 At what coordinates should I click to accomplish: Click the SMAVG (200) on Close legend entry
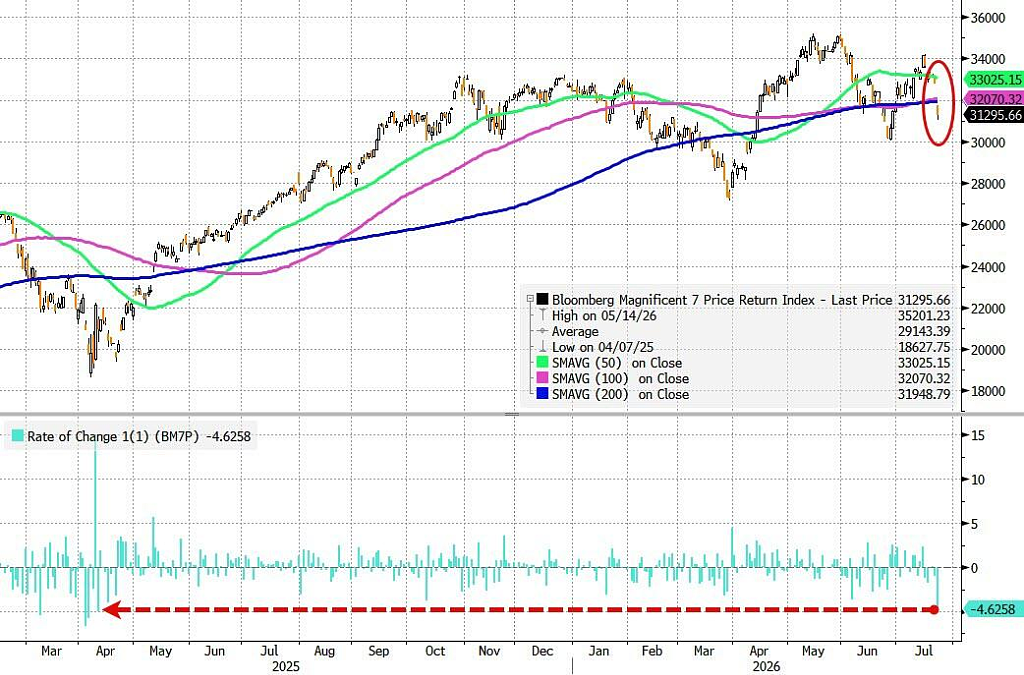click(x=620, y=394)
